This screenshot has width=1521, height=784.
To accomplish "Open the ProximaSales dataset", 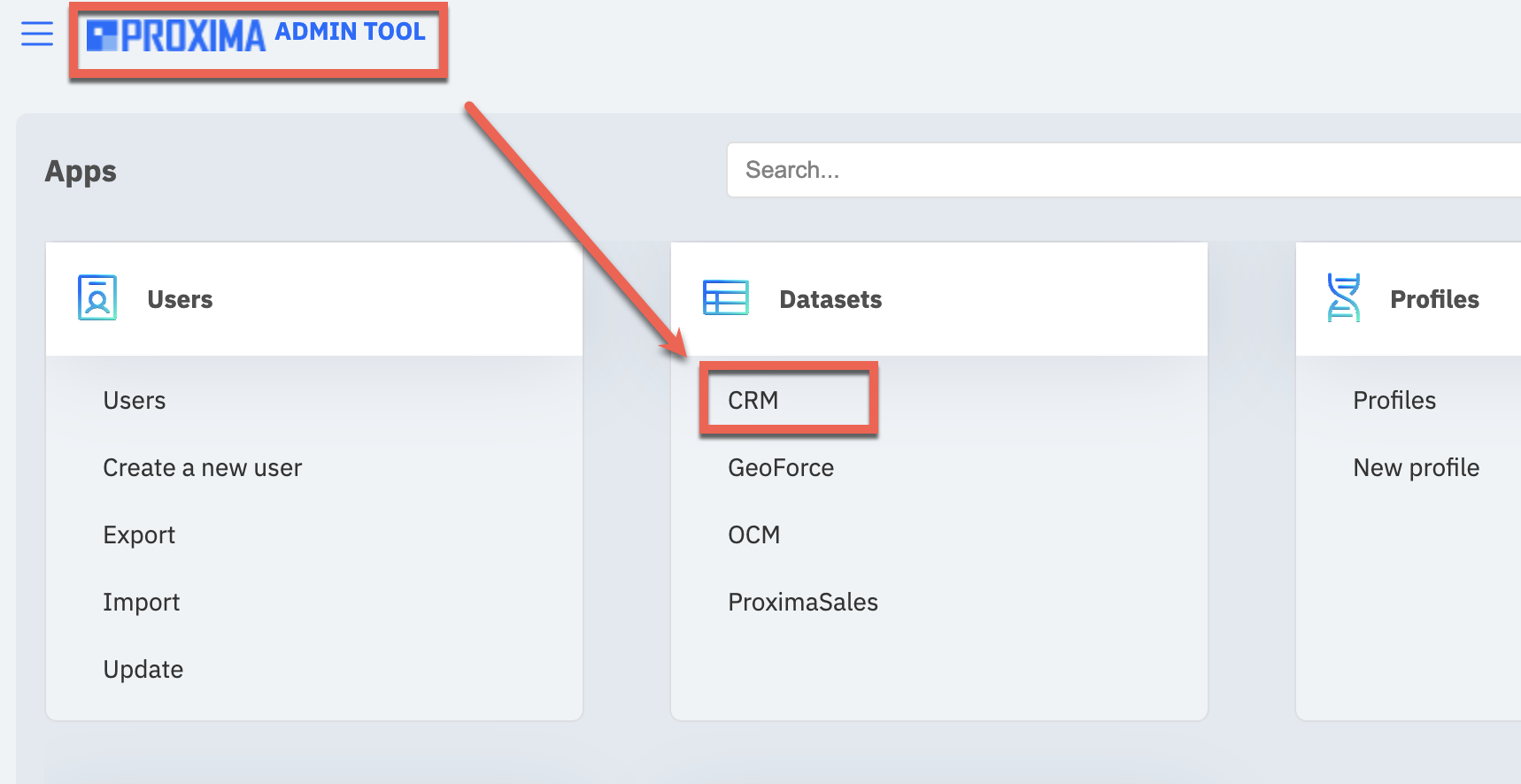I will [803, 603].
